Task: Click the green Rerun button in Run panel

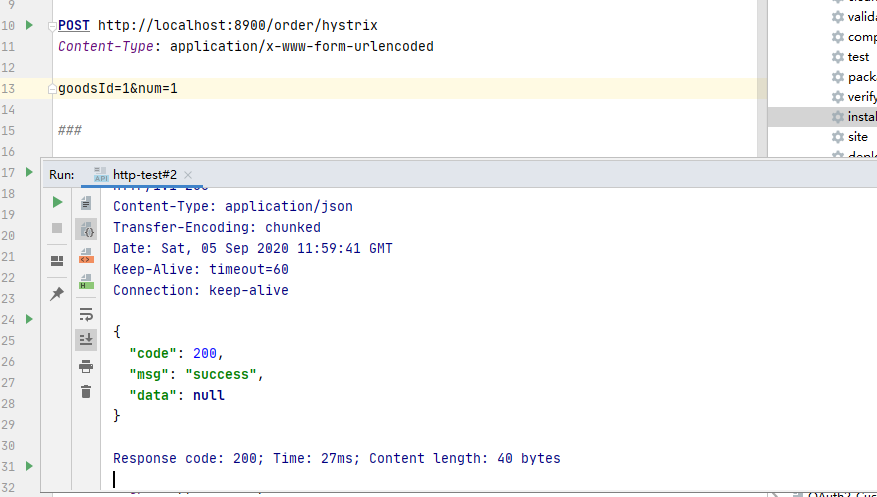Action: point(57,202)
